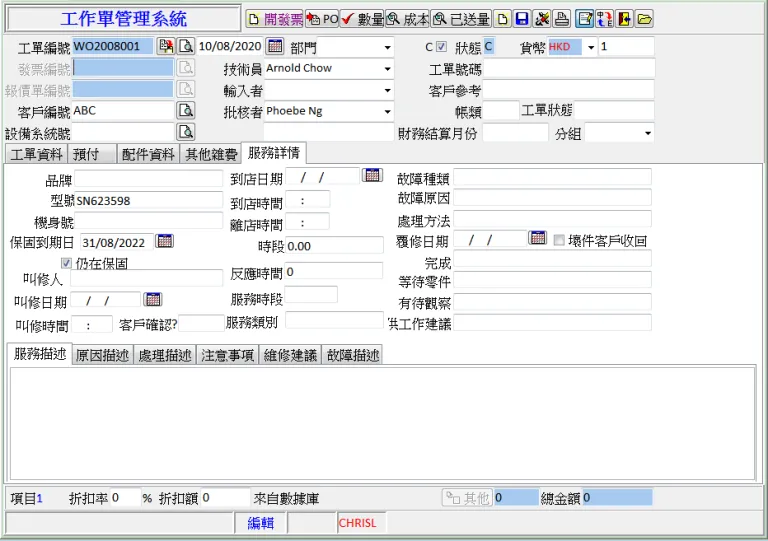The height and width of the screenshot is (541, 768).
Task: Open the 貨幣 HKD currency dropdown
Action: (590, 47)
